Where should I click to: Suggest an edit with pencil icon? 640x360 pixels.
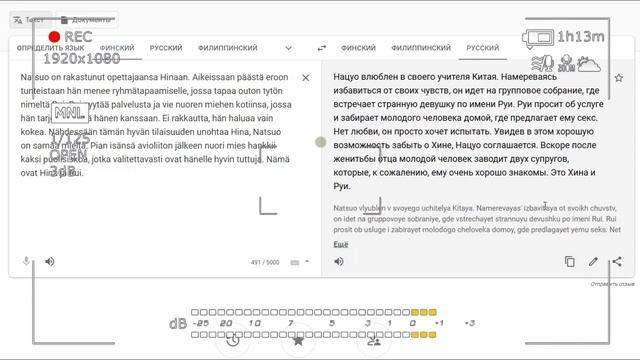[593, 261]
